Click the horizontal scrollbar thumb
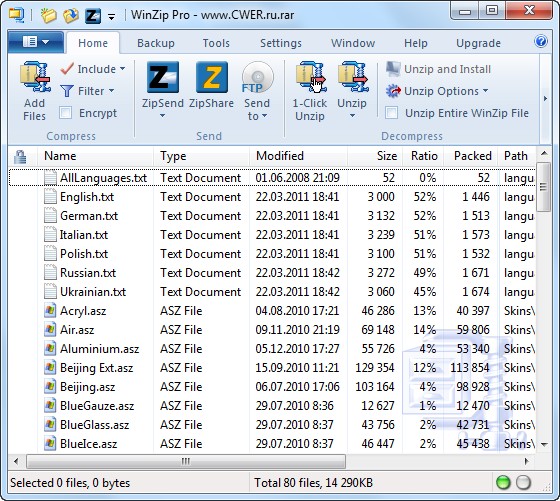This screenshot has height=501, width=560. pos(186,461)
